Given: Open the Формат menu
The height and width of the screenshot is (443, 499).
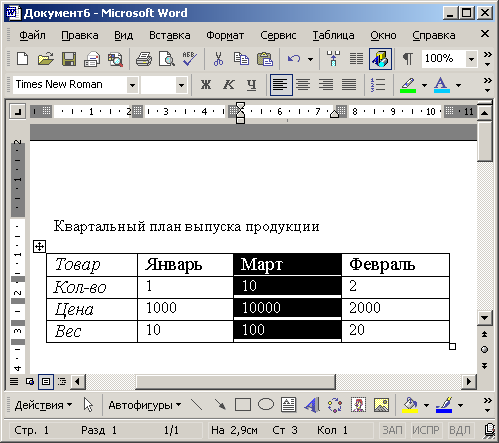Looking at the screenshot, I should 225,35.
